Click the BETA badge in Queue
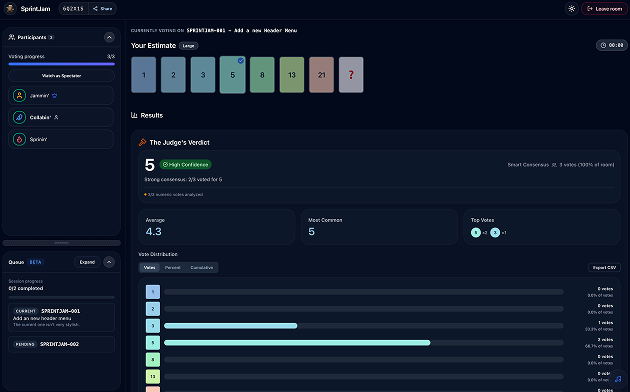This screenshot has height=392, width=630. point(35,262)
